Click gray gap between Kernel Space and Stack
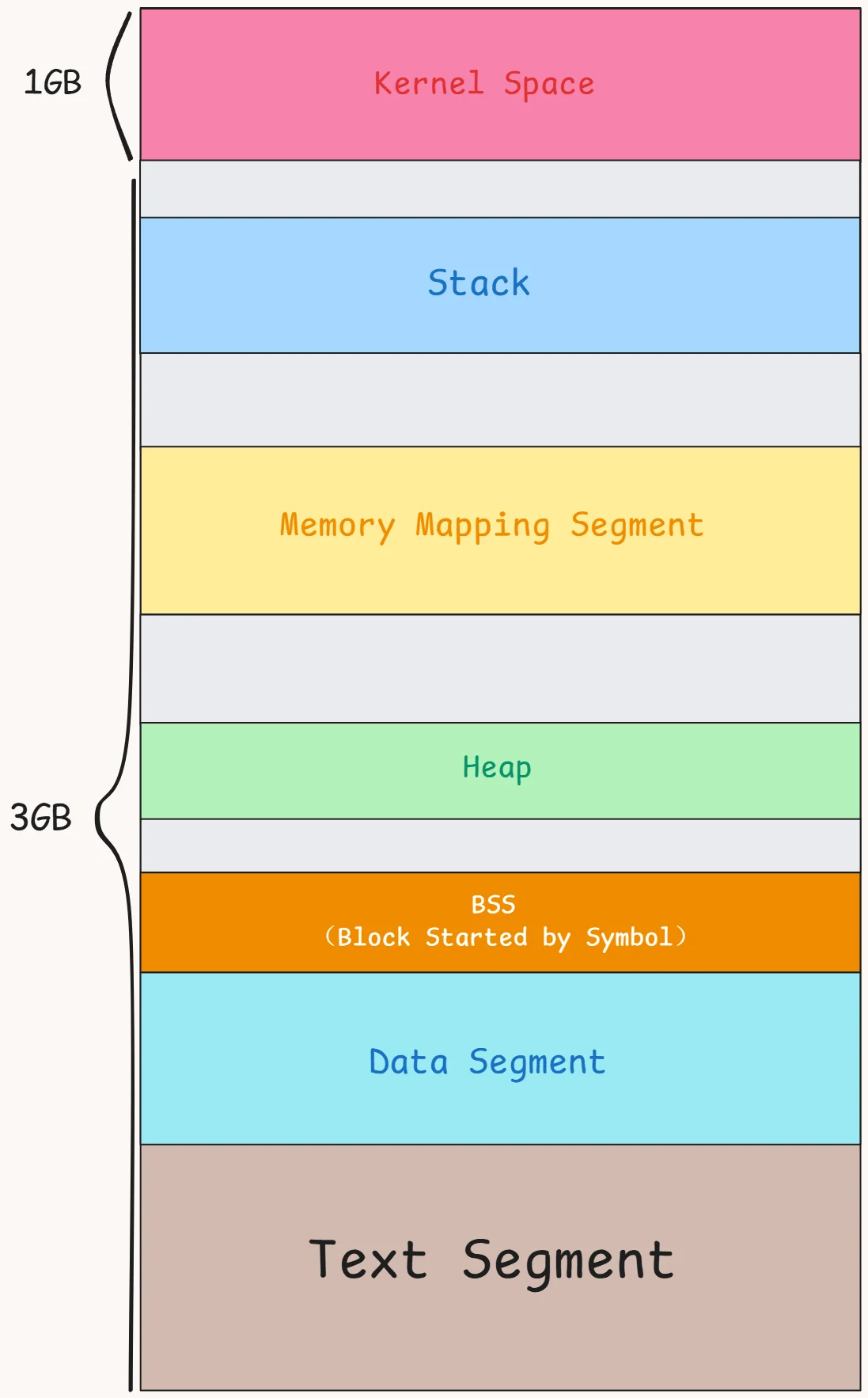 (x=500, y=189)
